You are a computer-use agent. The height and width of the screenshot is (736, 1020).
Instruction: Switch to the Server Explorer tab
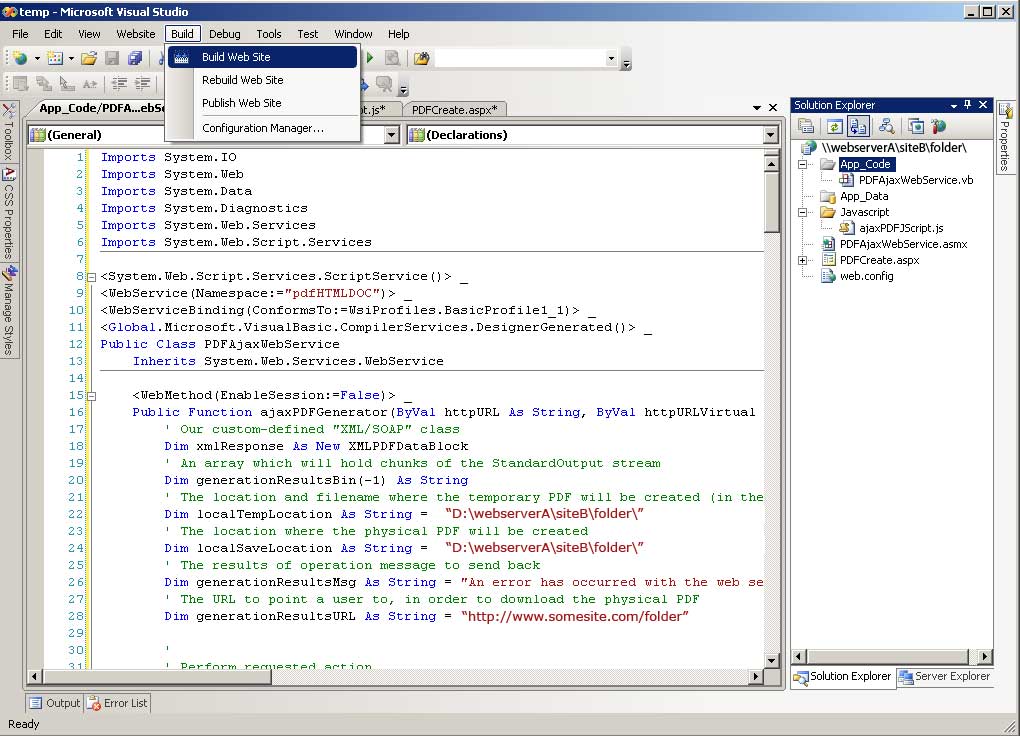point(944,676)
